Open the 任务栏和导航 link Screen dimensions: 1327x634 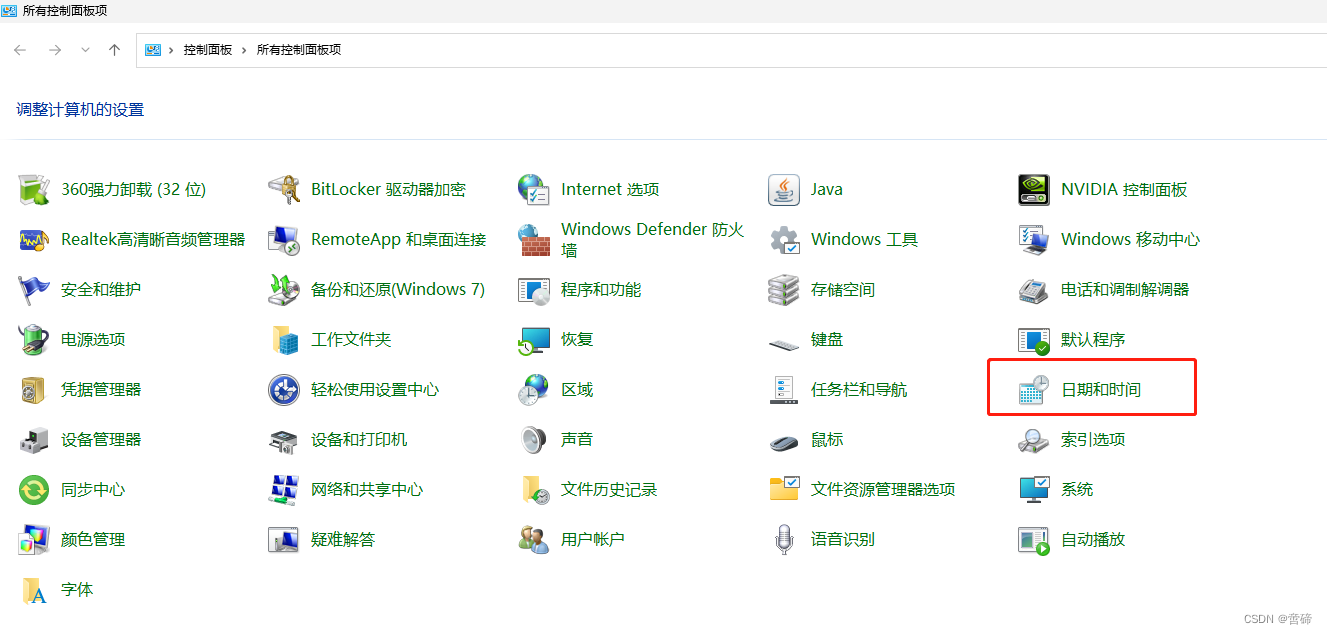tap(859, 389)
